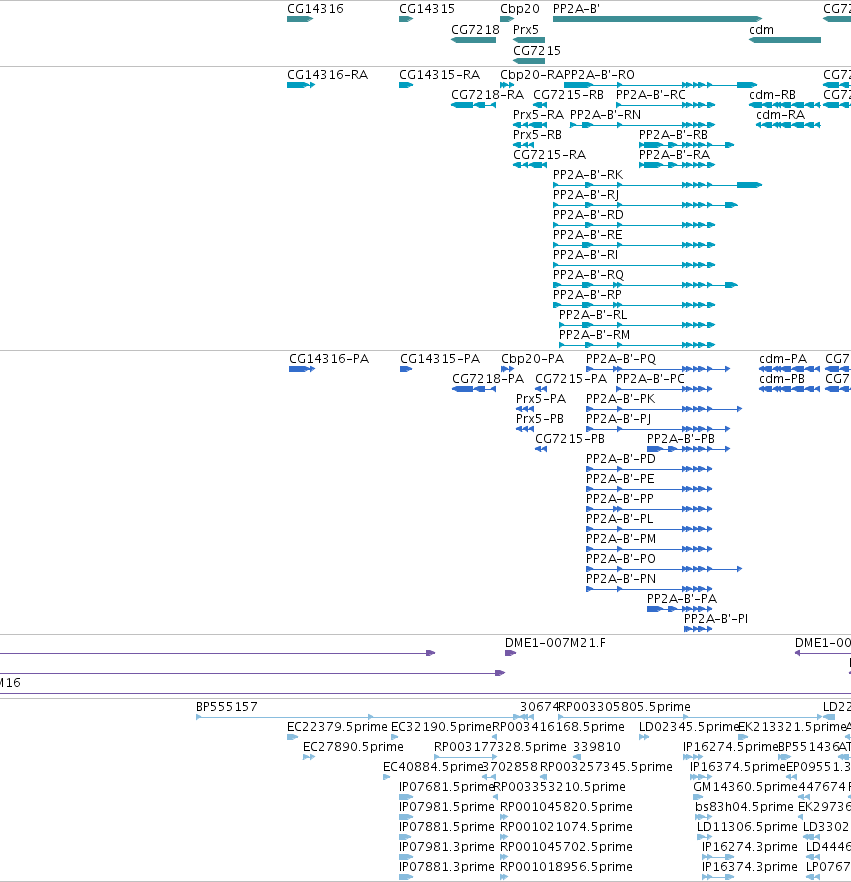This screenshot has width=851, height=882.
Task: Click the DME1-007M21.F BAC end label
Action: pyautogui.click(x=555, y=643)
